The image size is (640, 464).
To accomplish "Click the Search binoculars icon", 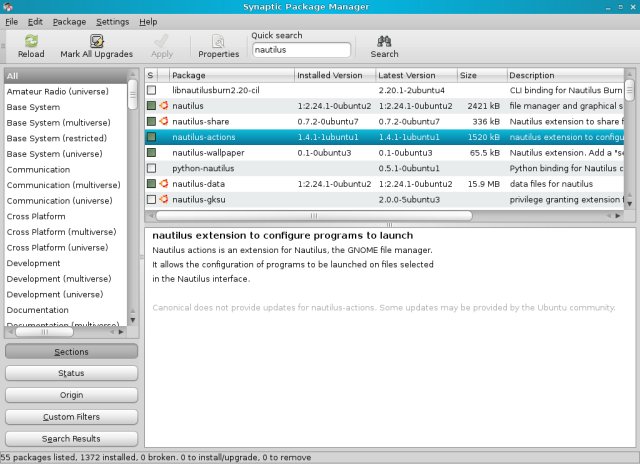I will click(x=384, y=41).
